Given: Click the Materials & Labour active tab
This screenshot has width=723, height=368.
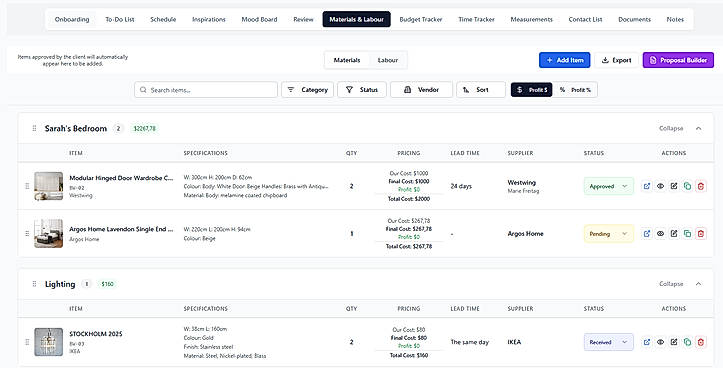Looking at the screenshot, I should pyautogui.click(x=356, y=19).
